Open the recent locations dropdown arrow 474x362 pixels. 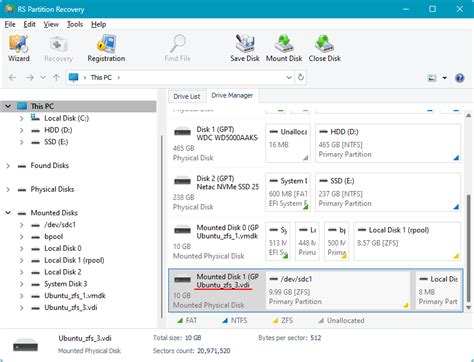pos(43,78)
